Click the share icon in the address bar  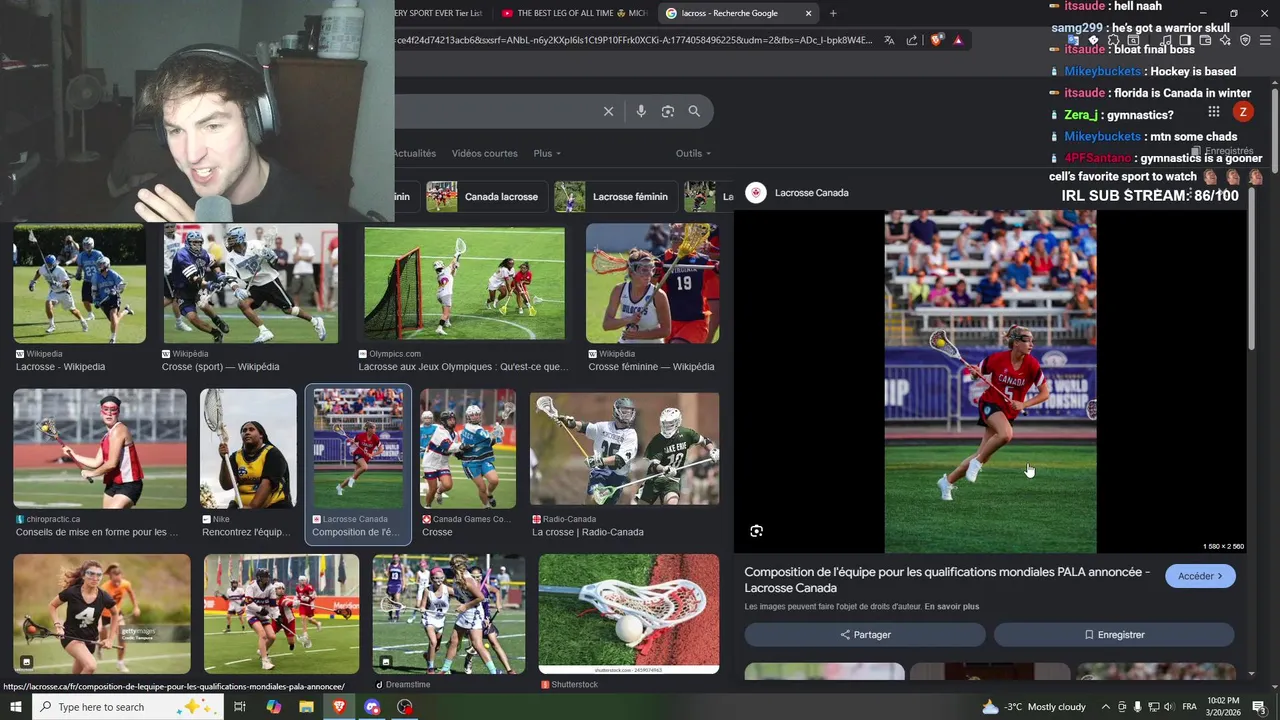point(912,40)
